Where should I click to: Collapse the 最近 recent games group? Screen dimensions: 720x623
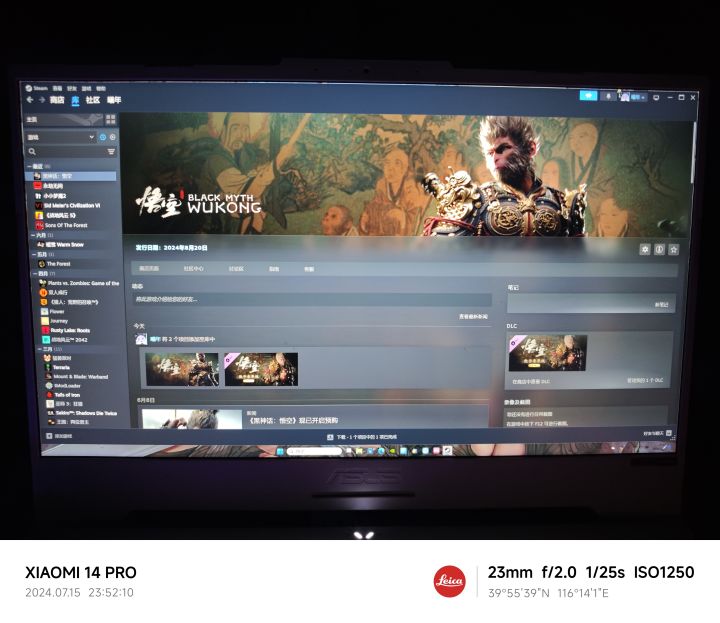pyautogui.click(x=29, y=166)
